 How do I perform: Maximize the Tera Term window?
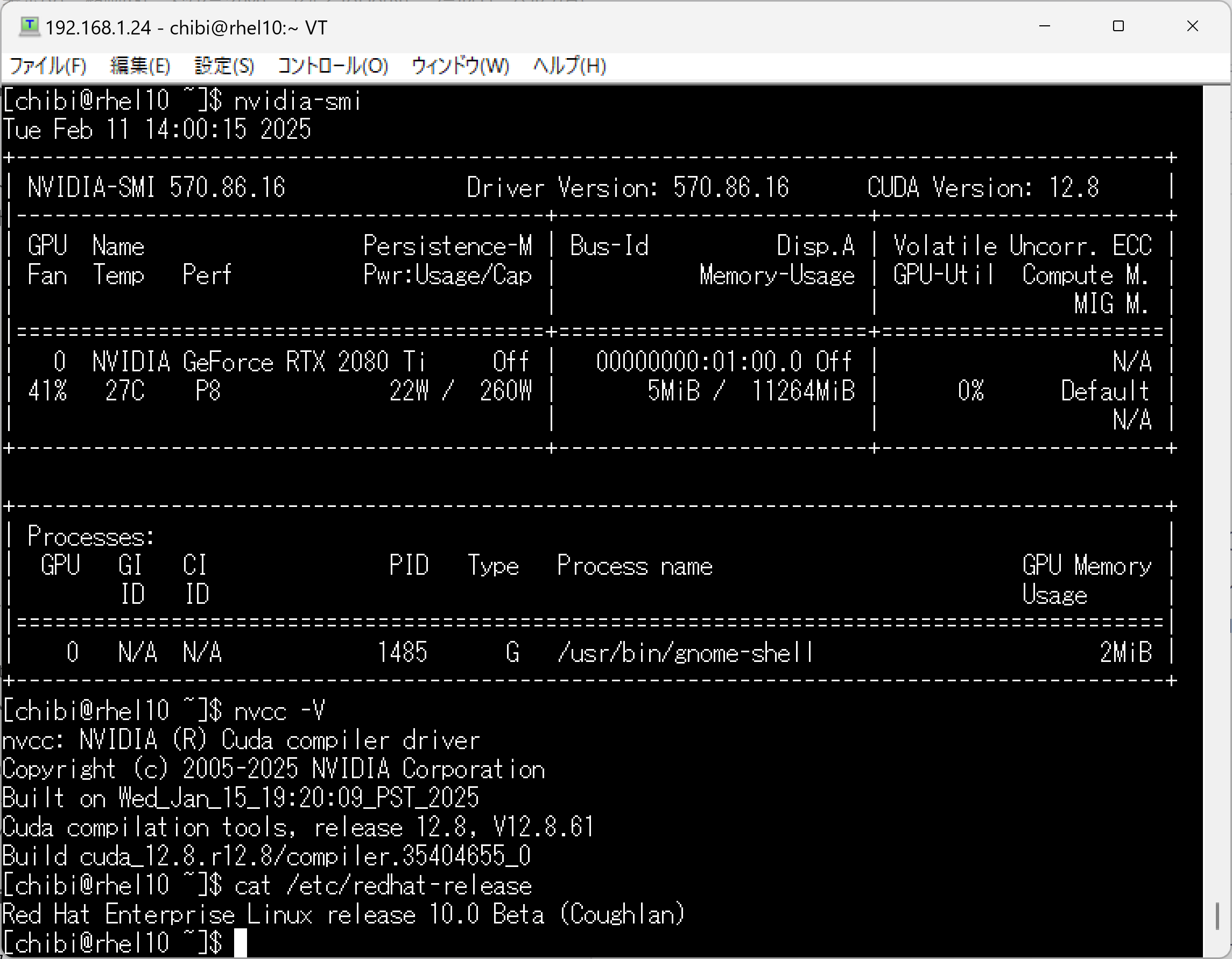coord(1118,26)
